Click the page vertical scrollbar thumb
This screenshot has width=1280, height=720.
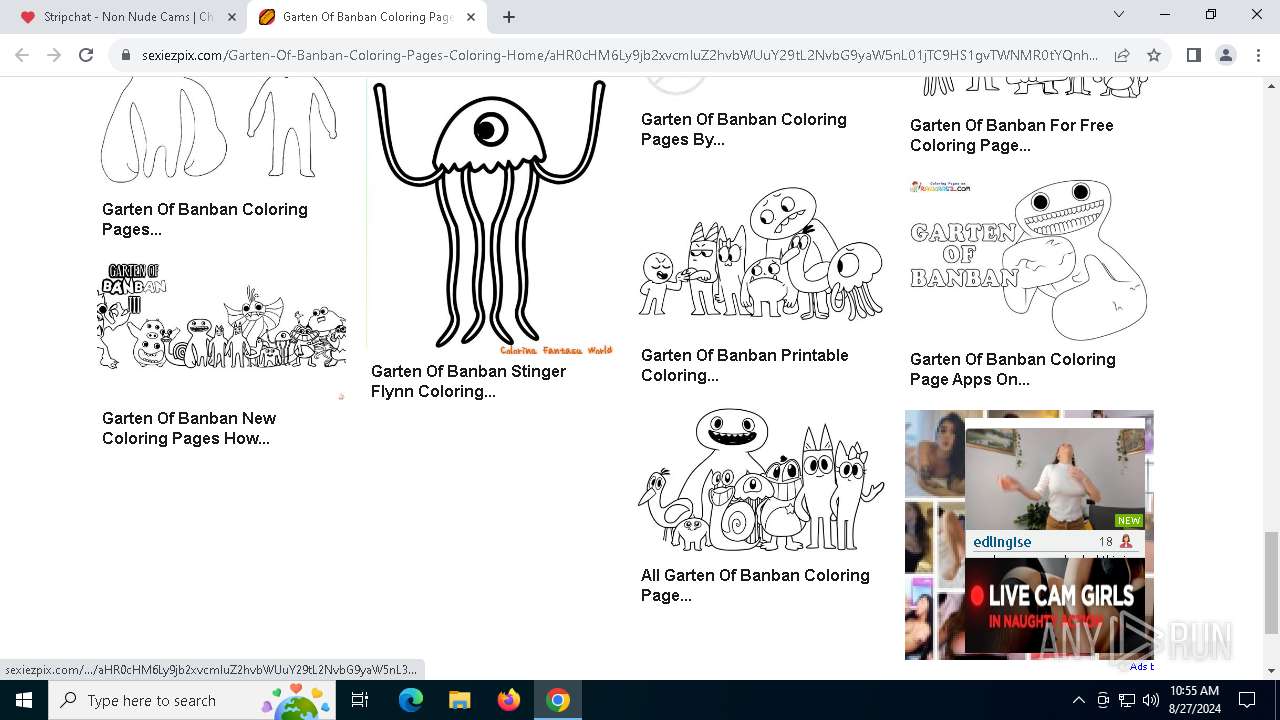click(x=1271, y=583)
